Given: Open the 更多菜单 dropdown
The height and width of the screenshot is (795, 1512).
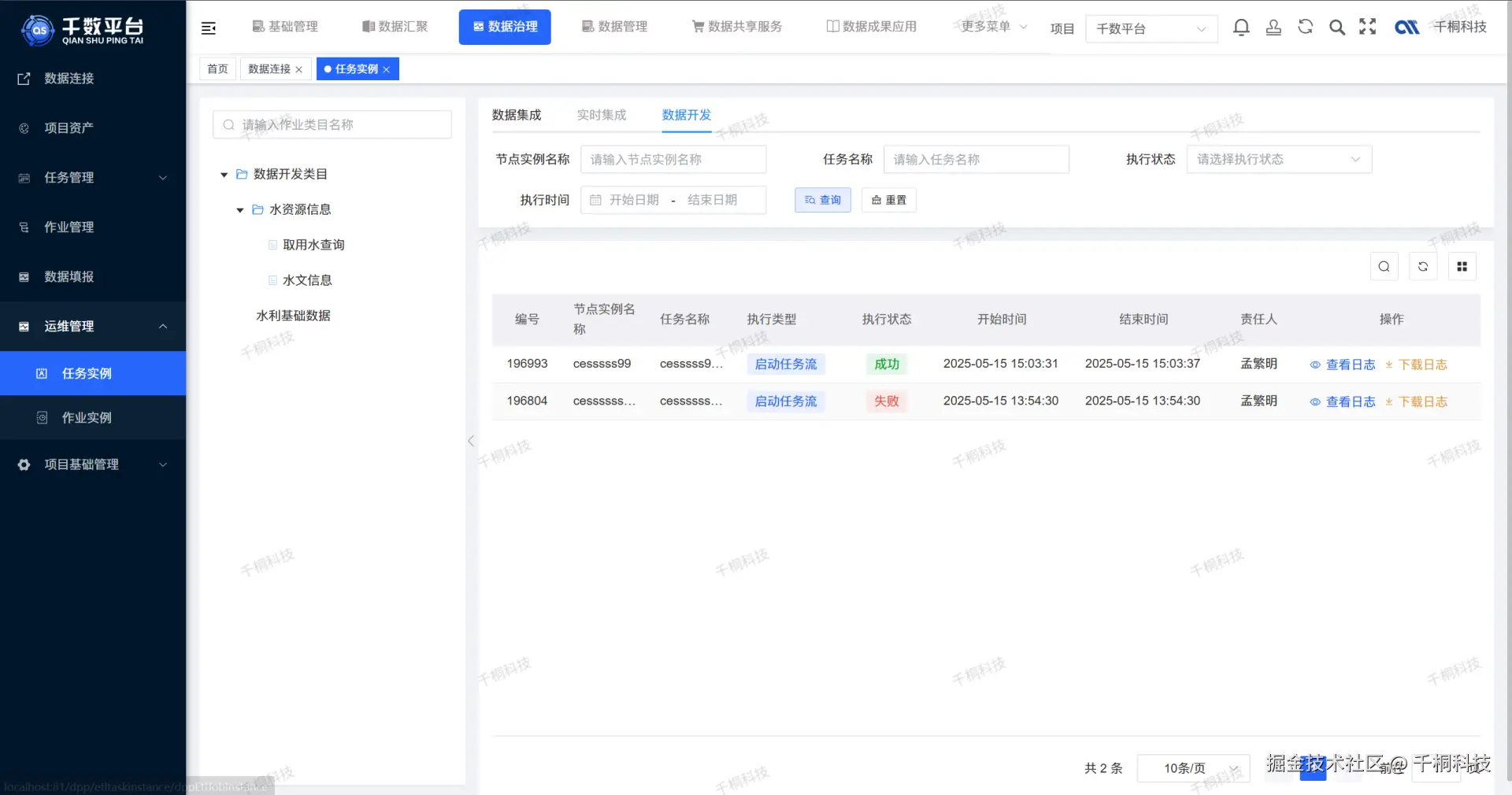Looking at the screenshot, I should tap(994, 26).
